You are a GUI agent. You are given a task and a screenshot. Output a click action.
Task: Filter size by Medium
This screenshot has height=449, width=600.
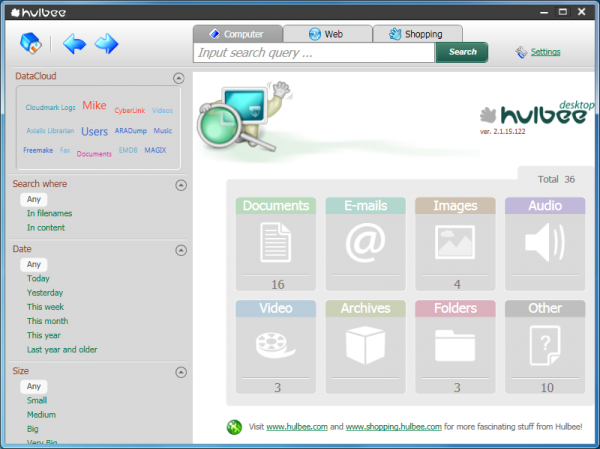coord(41,415)
